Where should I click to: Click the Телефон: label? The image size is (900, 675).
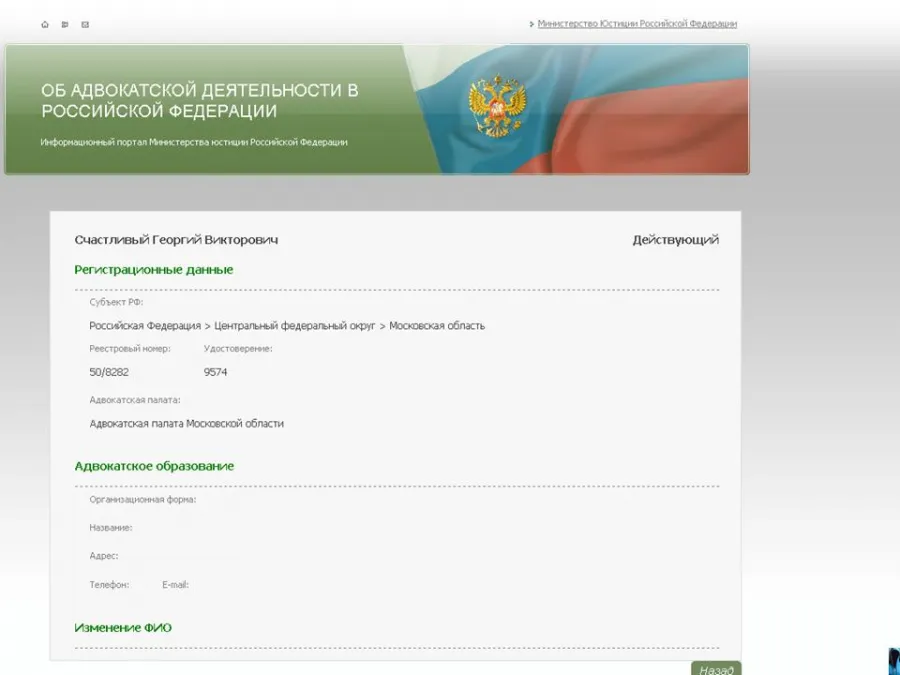tap(109, 585)
